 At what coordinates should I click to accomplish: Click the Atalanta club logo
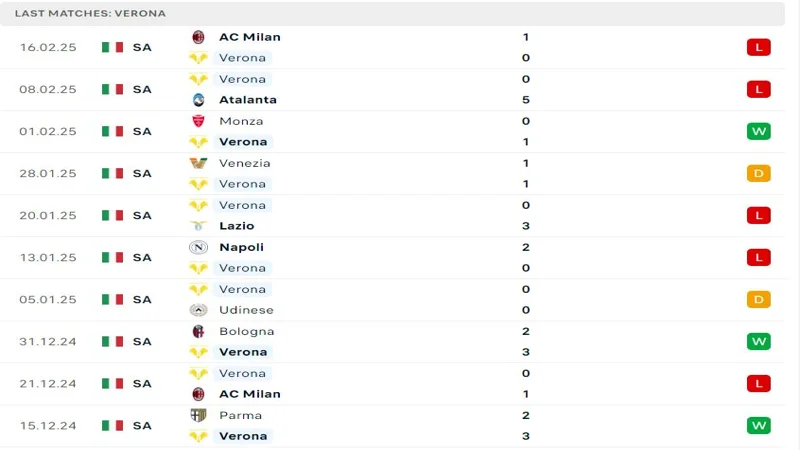point(198,100)
